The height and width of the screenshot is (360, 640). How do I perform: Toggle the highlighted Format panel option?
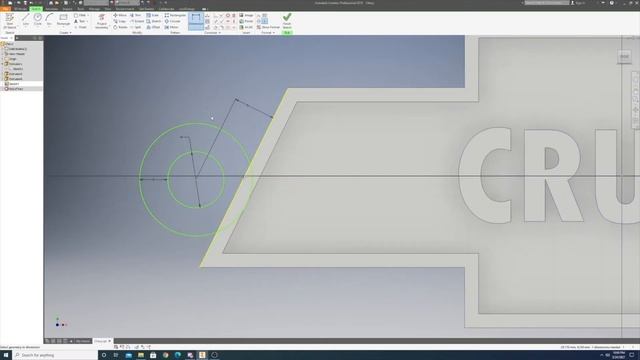click(x=264, y=21)
